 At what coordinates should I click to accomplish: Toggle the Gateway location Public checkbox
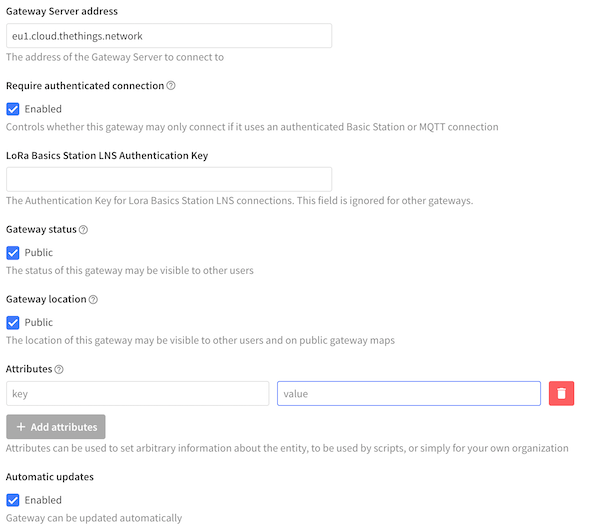[13, 323]
